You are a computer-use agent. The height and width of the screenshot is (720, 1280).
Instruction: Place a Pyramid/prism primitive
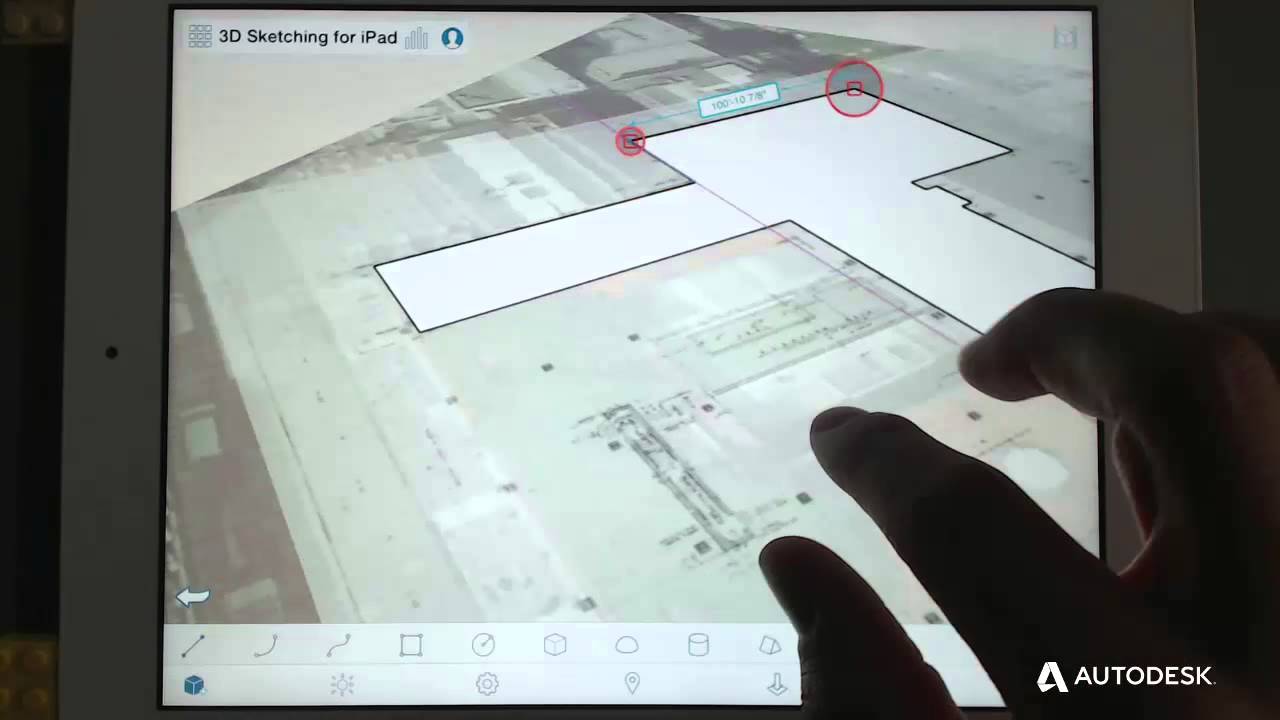click(x=770, y=646)
